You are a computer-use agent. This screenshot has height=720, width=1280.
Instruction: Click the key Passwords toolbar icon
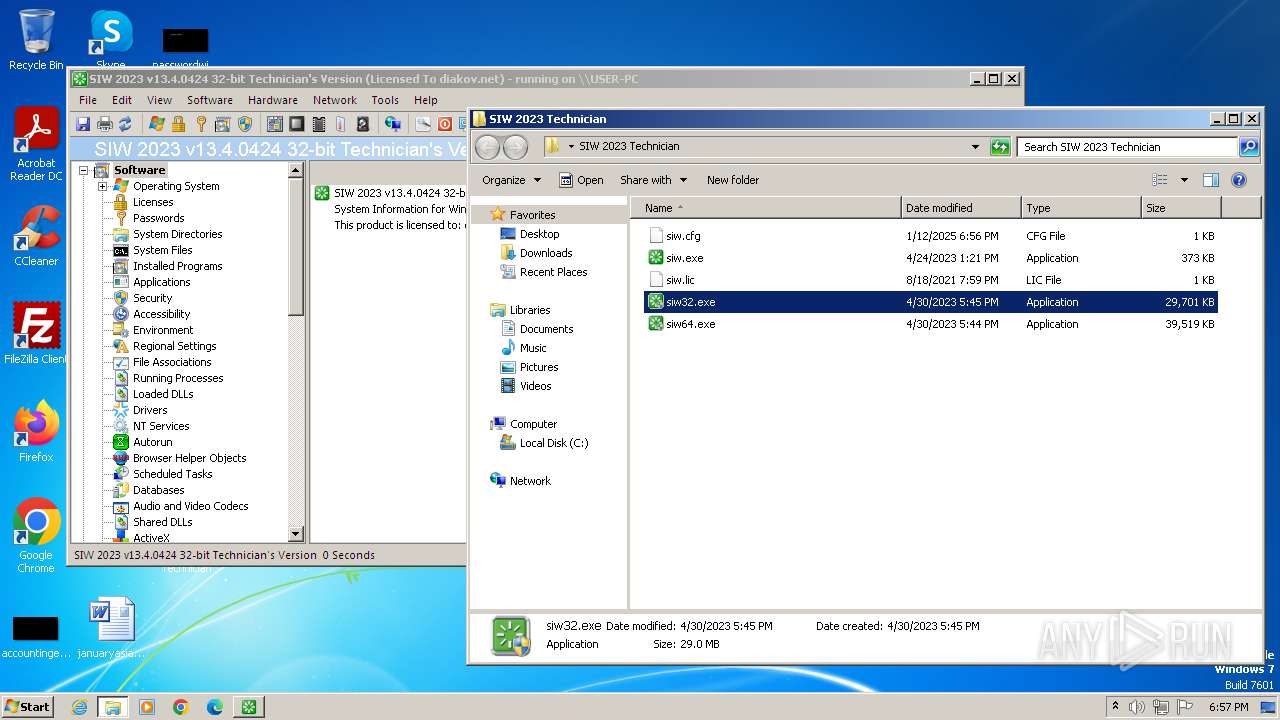pos(201,124)
